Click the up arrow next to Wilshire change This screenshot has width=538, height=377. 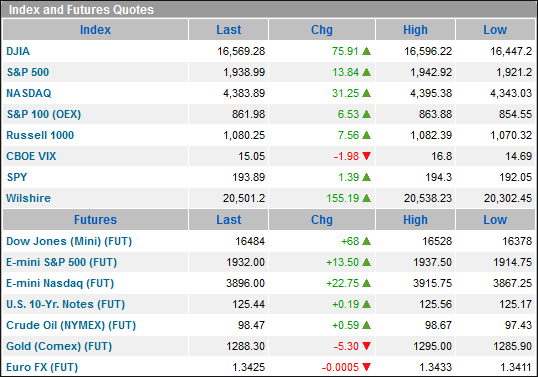tap(366, 198)
